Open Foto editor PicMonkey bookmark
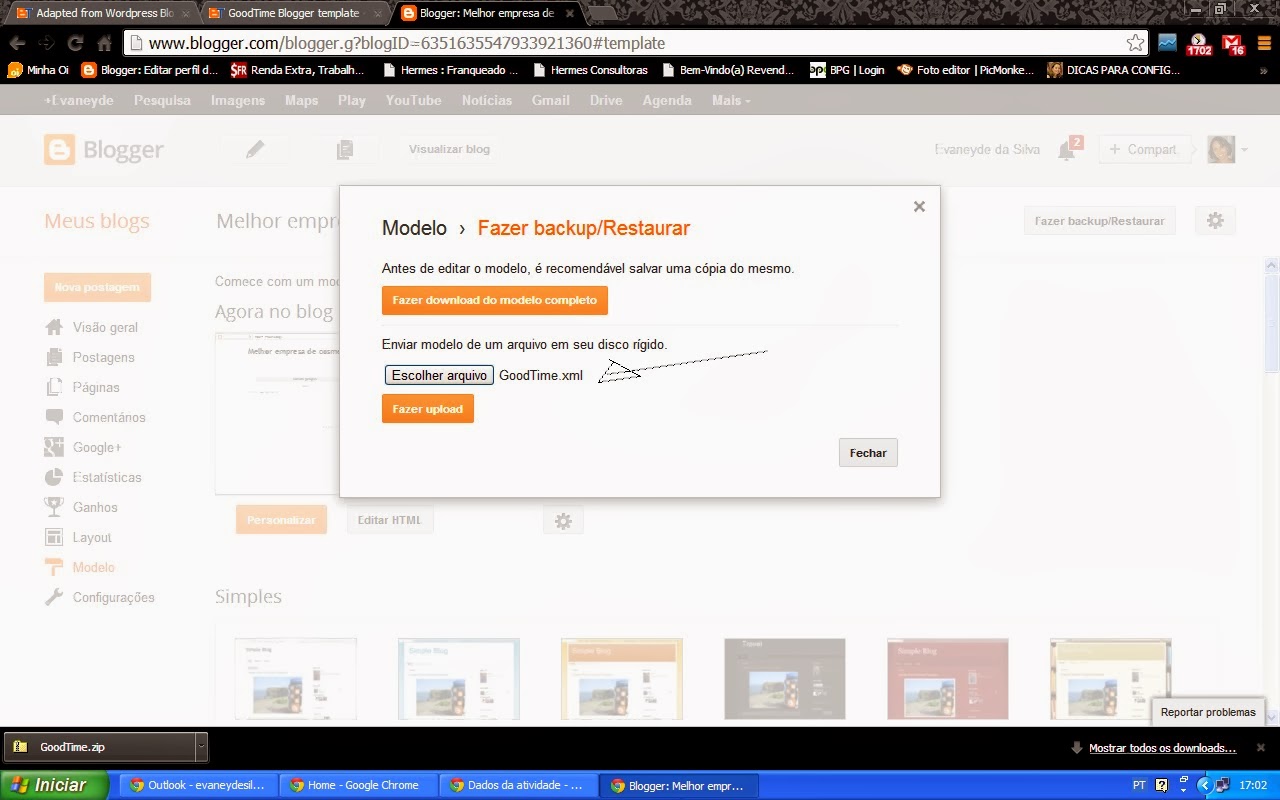Viewport: 1280px width, 800px height. tap(964, 70)
